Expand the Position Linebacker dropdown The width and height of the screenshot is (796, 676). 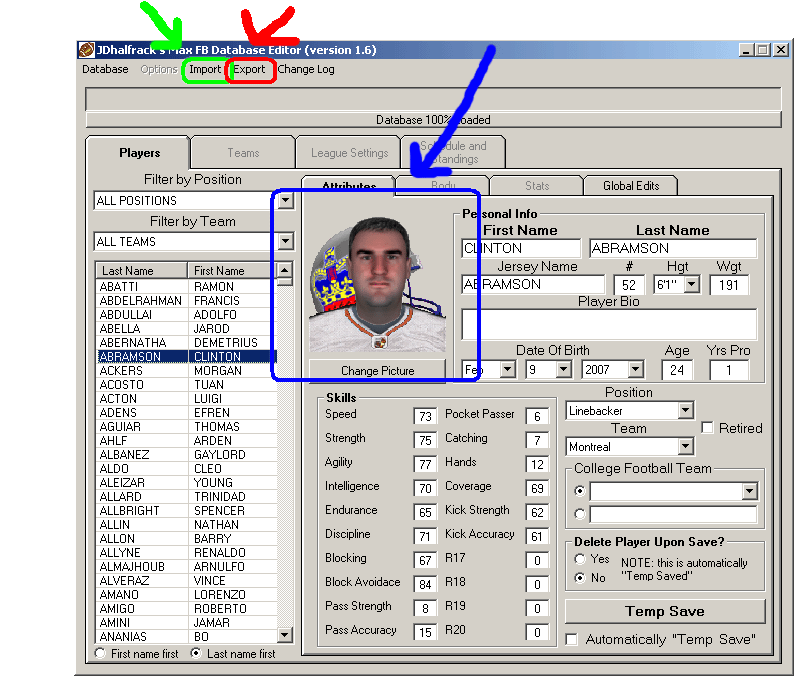pyautogui.click(x=685, y=410)
